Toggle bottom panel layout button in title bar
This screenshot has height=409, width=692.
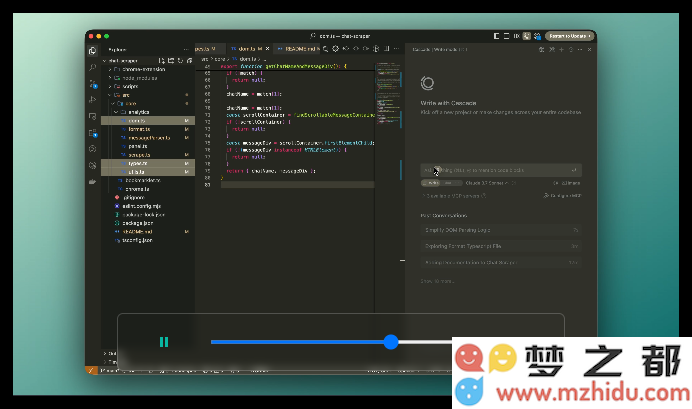pyautogui.click(x=506, y=36)
